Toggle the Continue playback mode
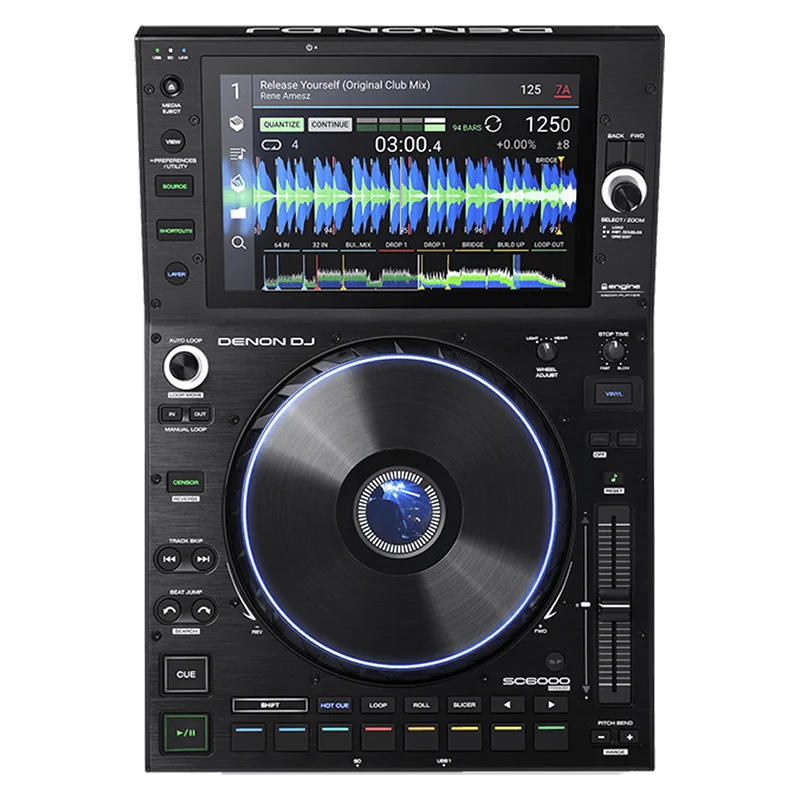 330,124
